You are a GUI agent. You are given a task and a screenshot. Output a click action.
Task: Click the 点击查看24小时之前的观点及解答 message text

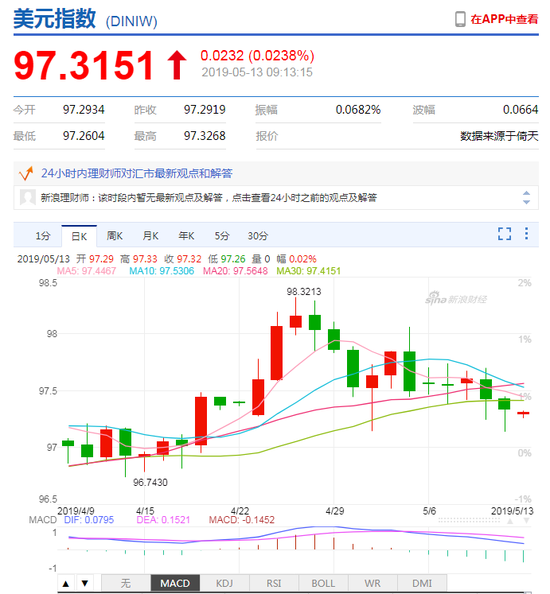coord(304,197)
